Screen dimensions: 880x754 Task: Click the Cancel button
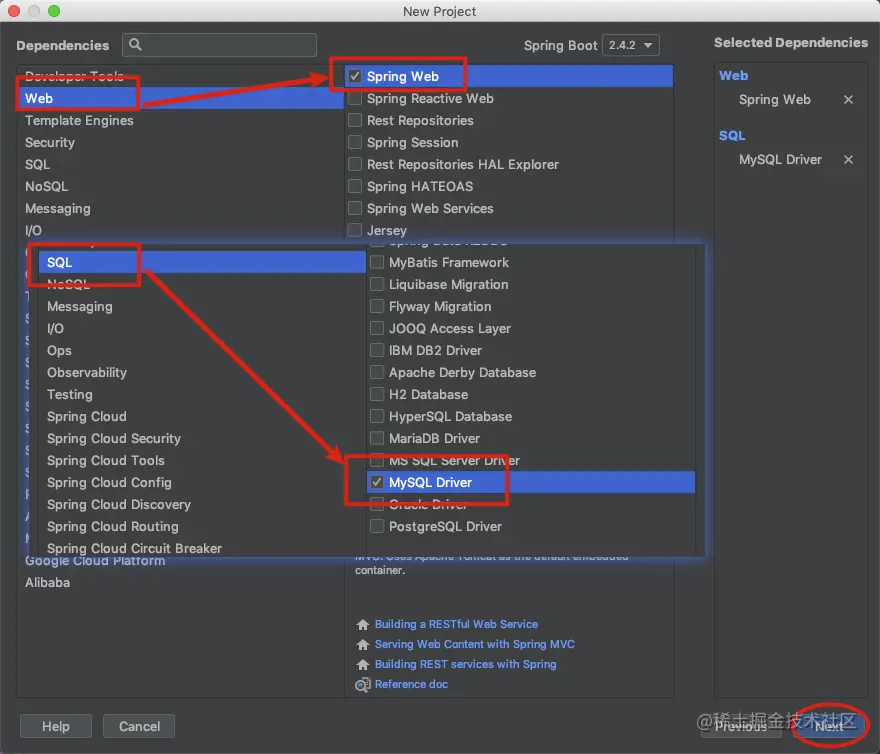(139, 726)
